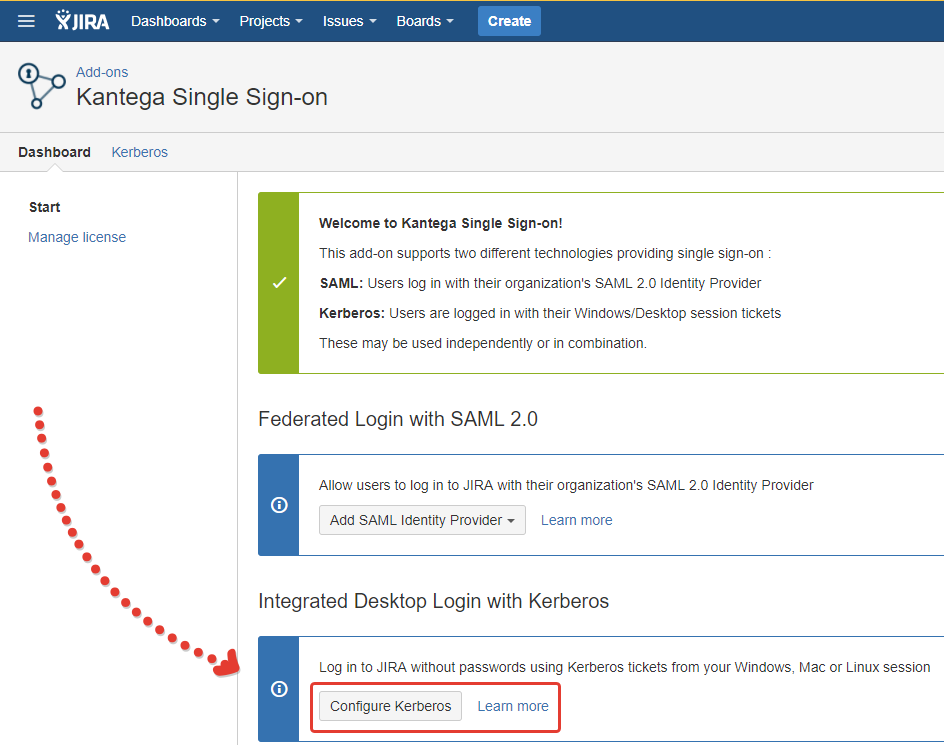Select the Dashboard tab

[x=54, y=152]
